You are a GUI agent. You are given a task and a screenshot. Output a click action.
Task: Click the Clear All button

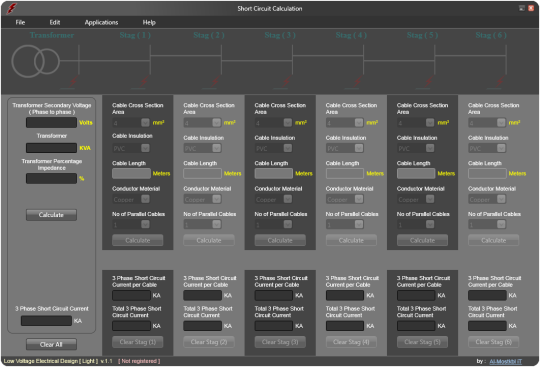[x=51, y=344]
